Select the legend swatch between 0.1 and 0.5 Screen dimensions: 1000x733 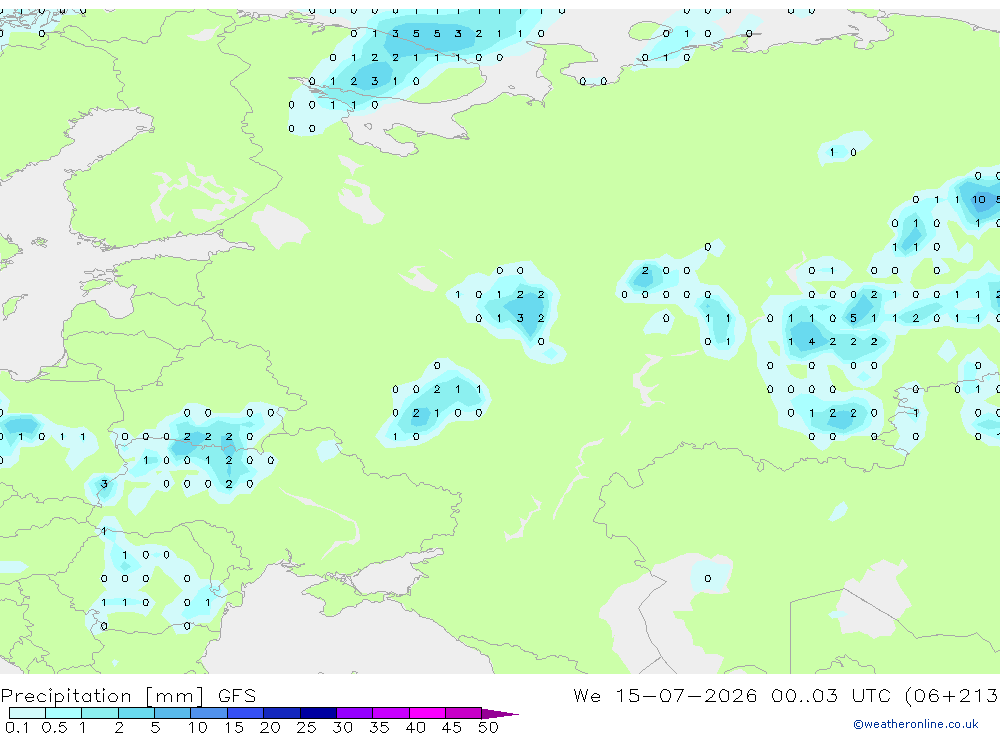(x=27, y=713)
